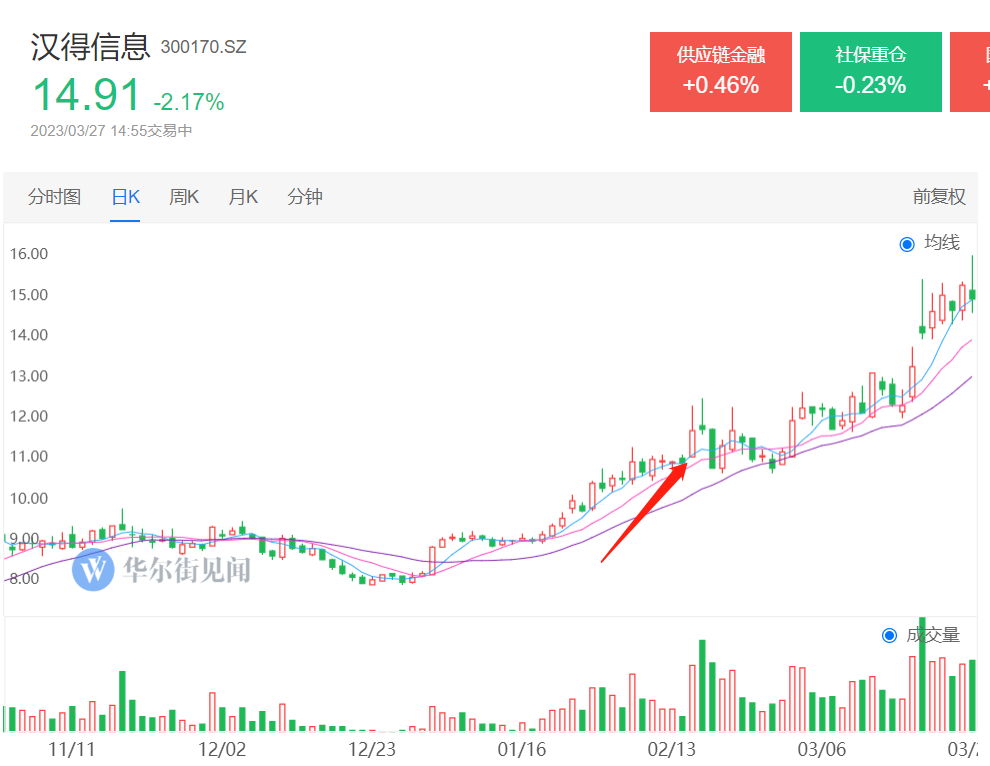Click the stock code 300170.SZ

coord(203,47)
